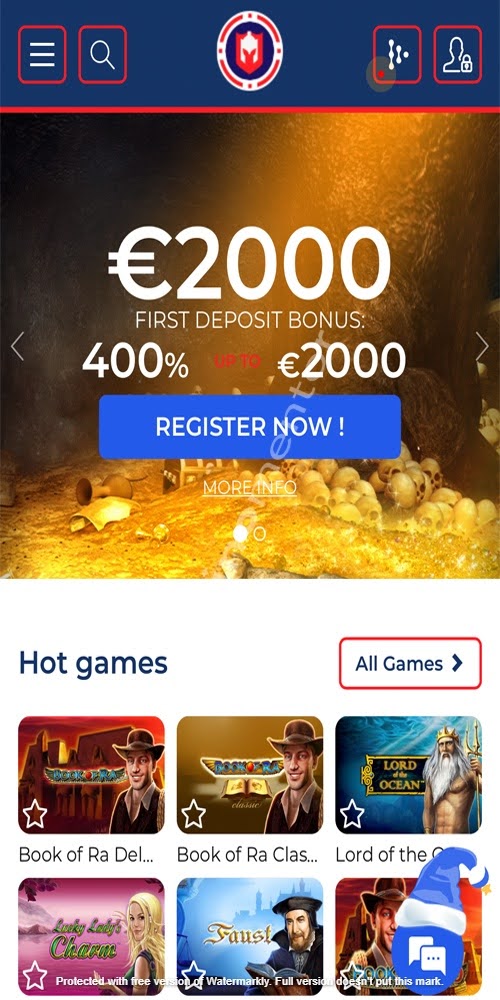Screen dimensions: 500x1000
Task: Open the filter settings icon
Action: click(x=397, y=55)
